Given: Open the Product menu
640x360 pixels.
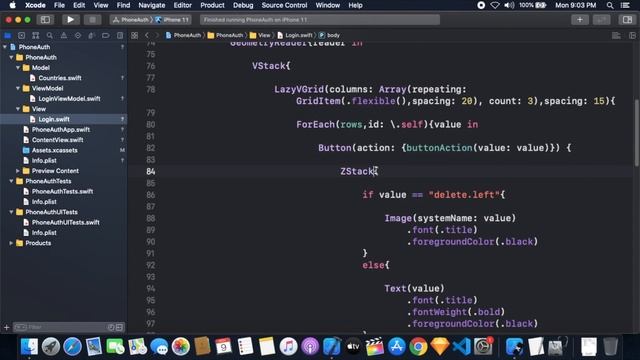Looking at the screenshot, I should 212,5.
